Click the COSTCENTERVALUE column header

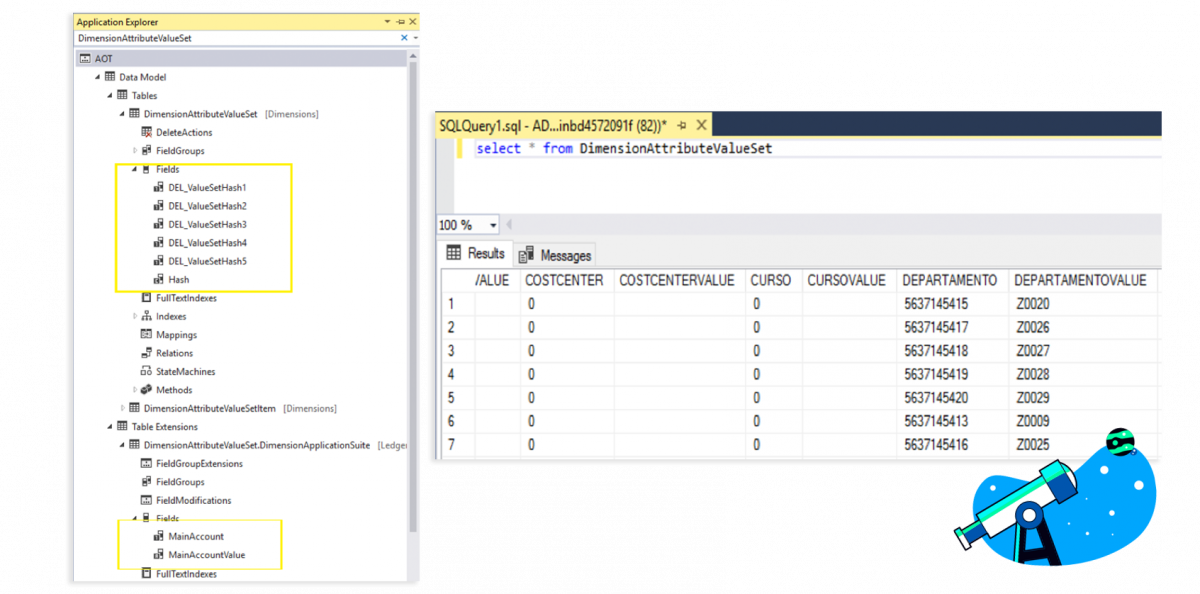678,280
